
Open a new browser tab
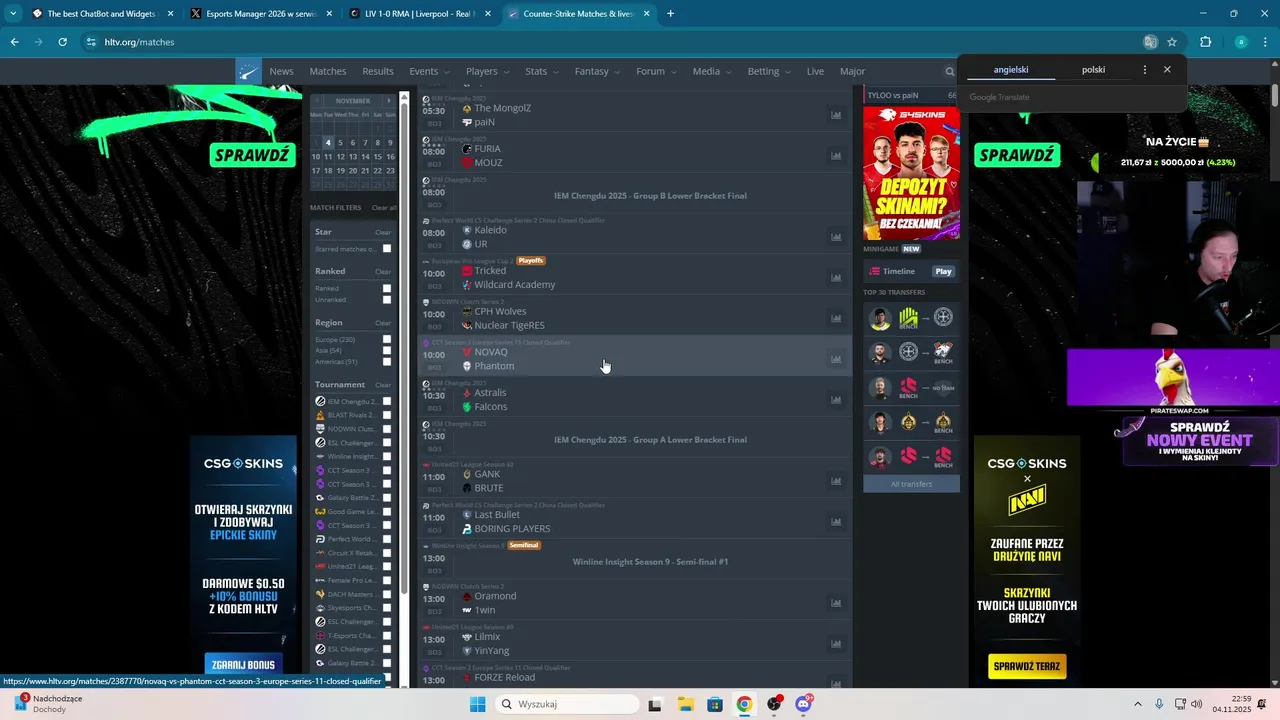point(670,14)
